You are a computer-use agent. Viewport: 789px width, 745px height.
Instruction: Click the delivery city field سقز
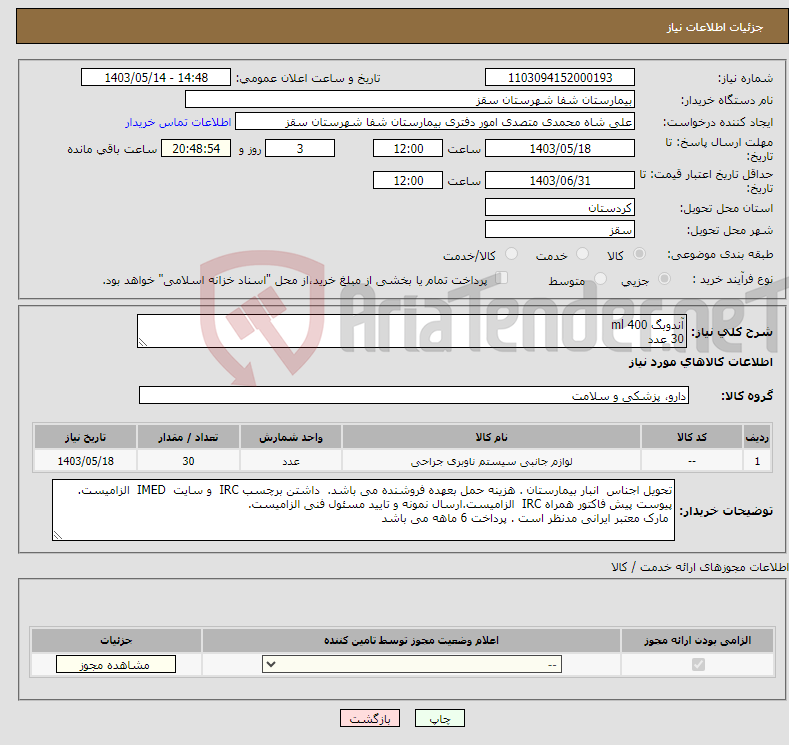pos(560,229)
